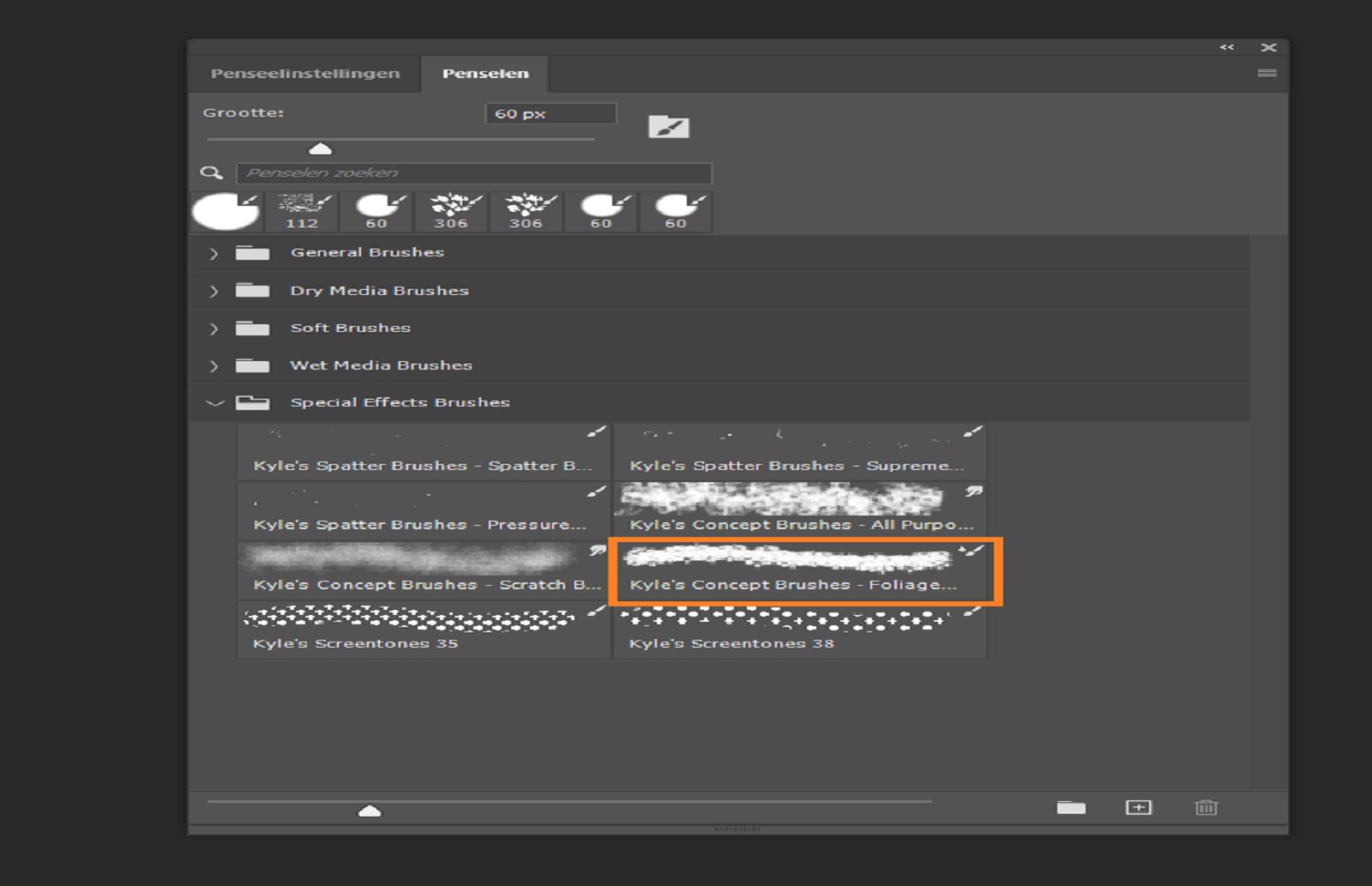The height and width of the screenshot is (886, 1372).
Task: Expand the Wet Media Brushes folder chevron
Action: (x=214, y=366)
